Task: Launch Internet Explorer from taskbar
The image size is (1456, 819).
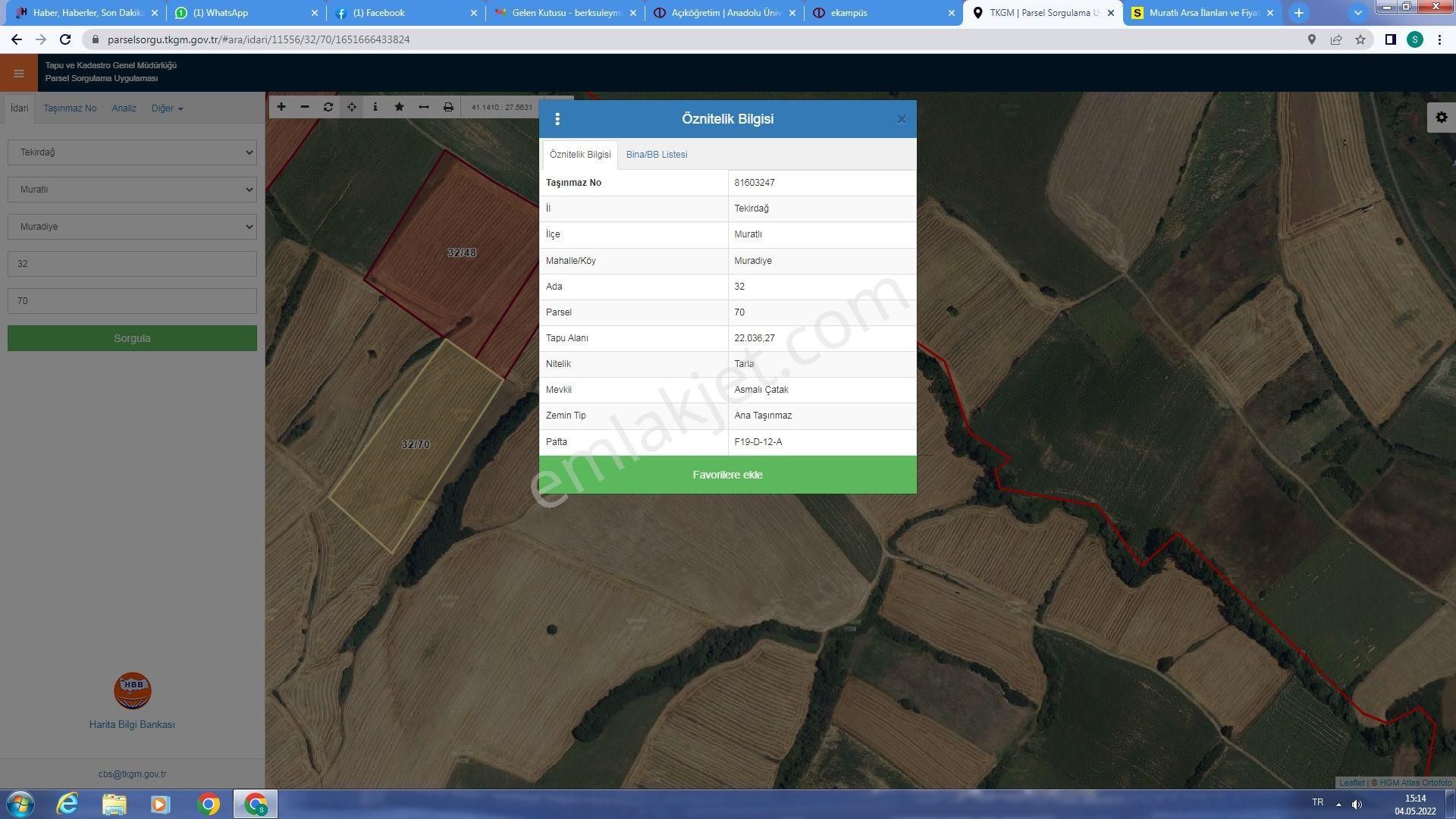Action: [x=67, y=804]
